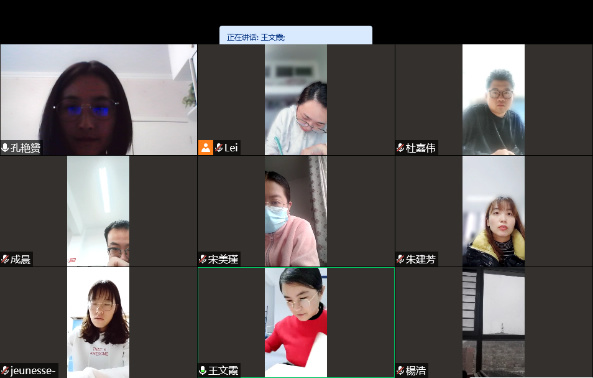This screenshot has height=378, width=593.
Task: Select 成晨's video feed
Action: click(x=98, y=211)
